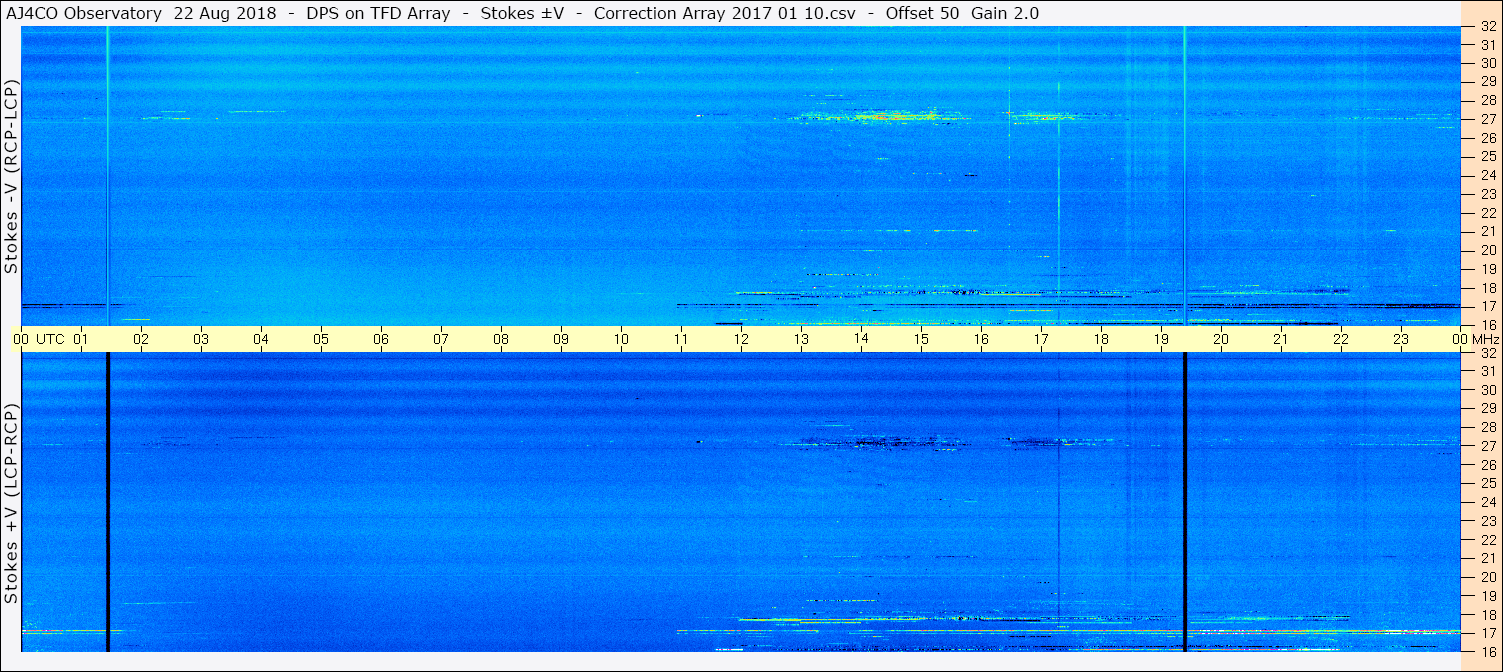Image resolution: width=1503 pixels, height=672 pixels.
Task: Click the 32 MHz label of the Stokes +V panel
Action: click(x=1488, y=353)
